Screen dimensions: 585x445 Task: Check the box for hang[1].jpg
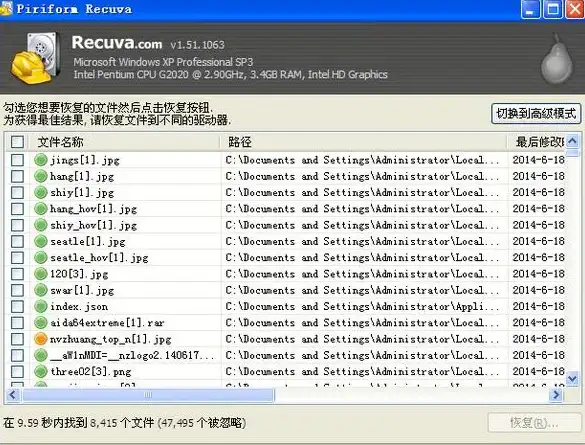coord(17,176)
